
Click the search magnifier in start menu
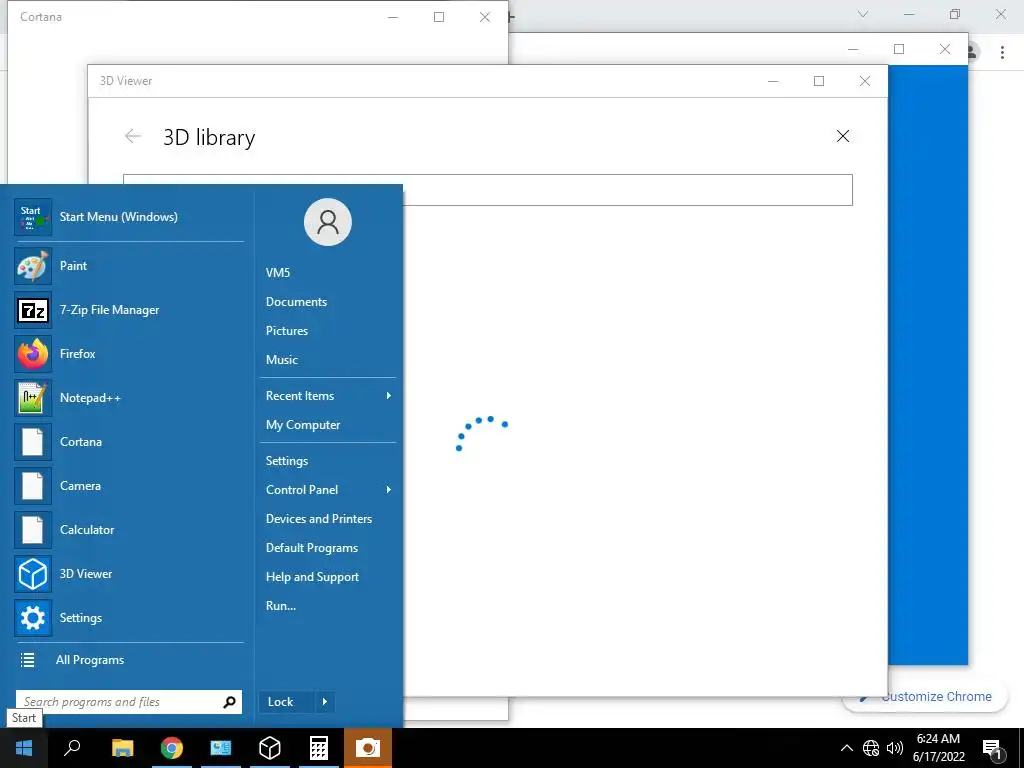[229, 702]
